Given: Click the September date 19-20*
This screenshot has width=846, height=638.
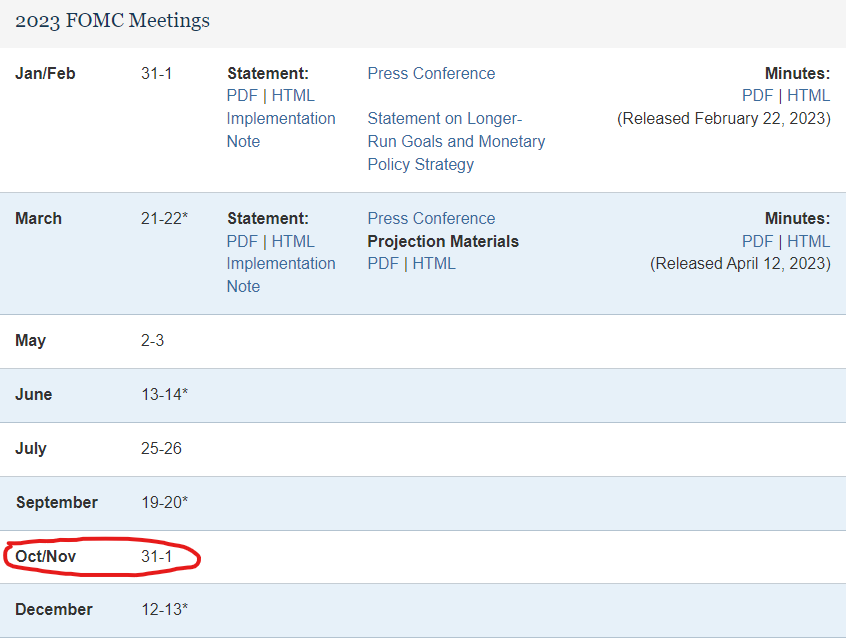Looking at the screenshot, I should click(x=165, y=503).
